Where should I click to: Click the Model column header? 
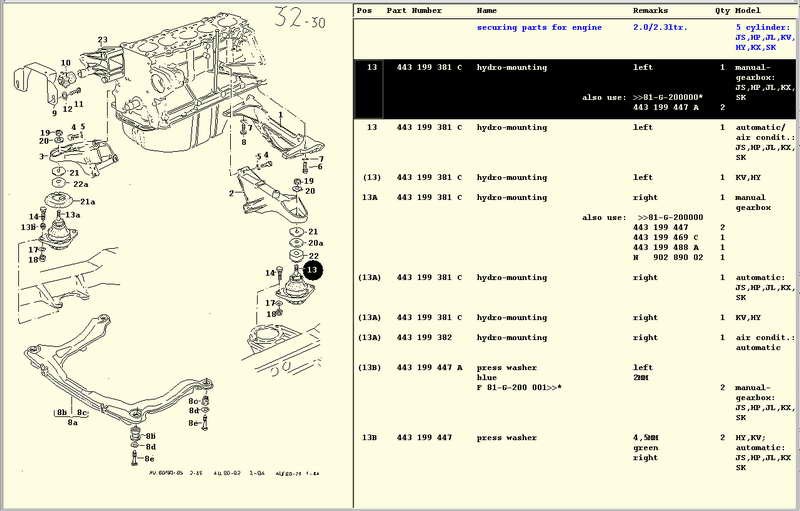tap(748, 10)
